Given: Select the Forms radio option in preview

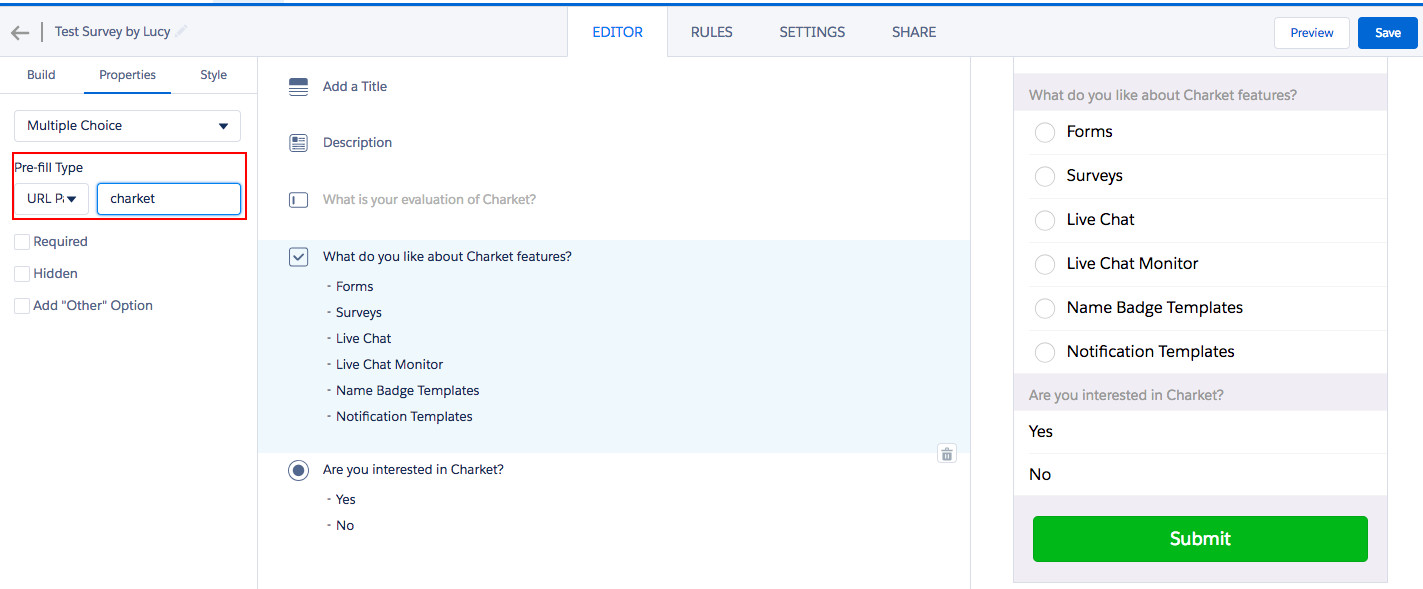Looking at the screenshot, I should (1045, 132).
